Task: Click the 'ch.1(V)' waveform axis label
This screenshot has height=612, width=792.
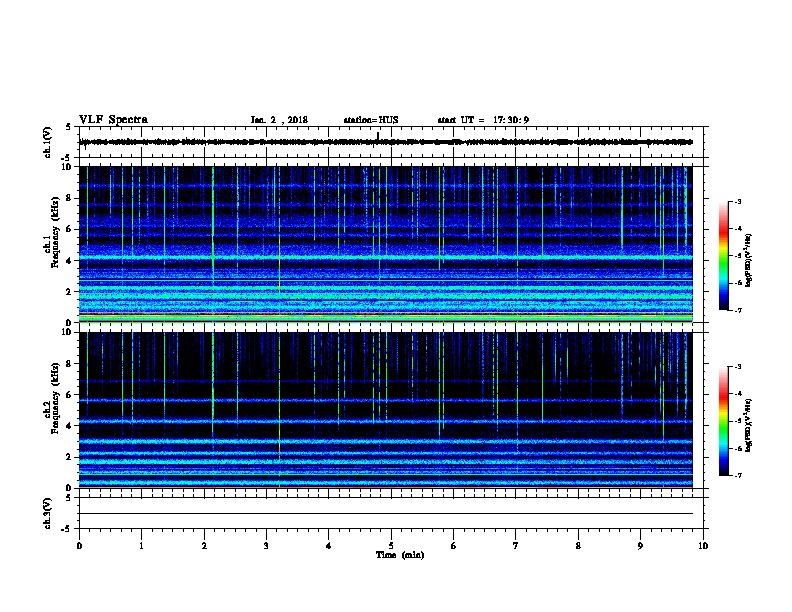Action: (x=47, y=142)
